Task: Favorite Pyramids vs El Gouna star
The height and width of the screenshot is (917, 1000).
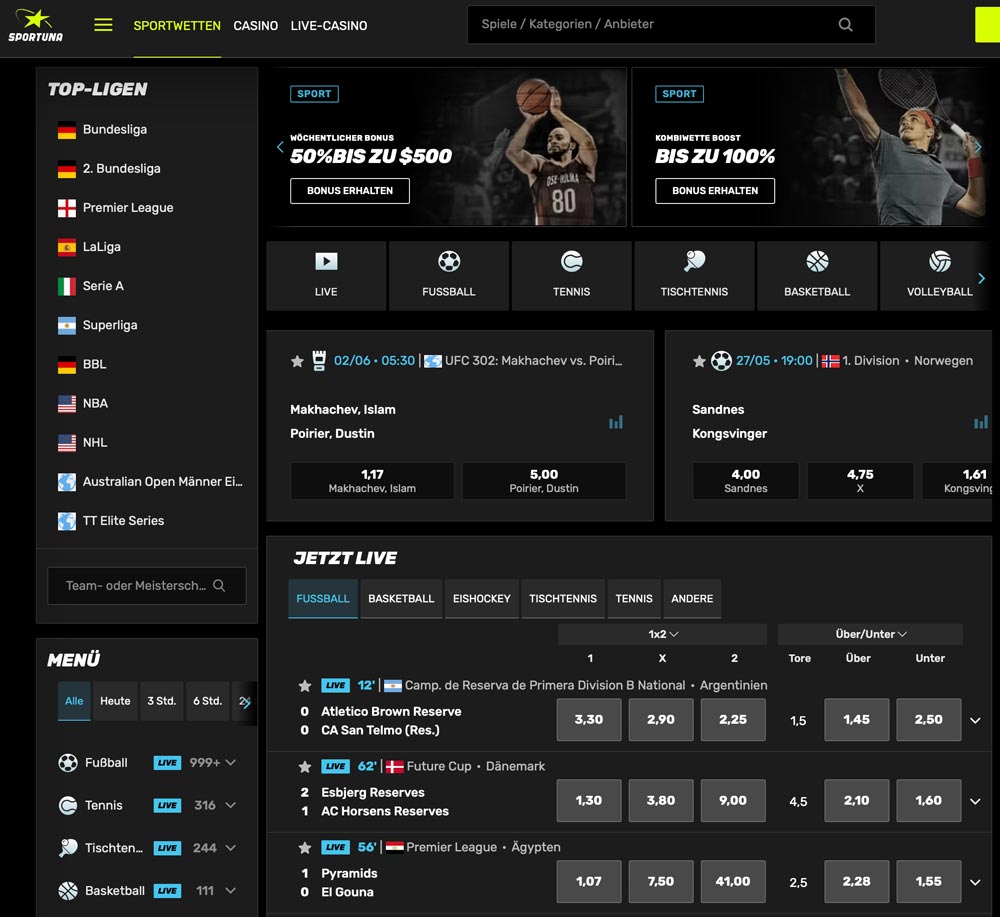Action: (305, 848)
